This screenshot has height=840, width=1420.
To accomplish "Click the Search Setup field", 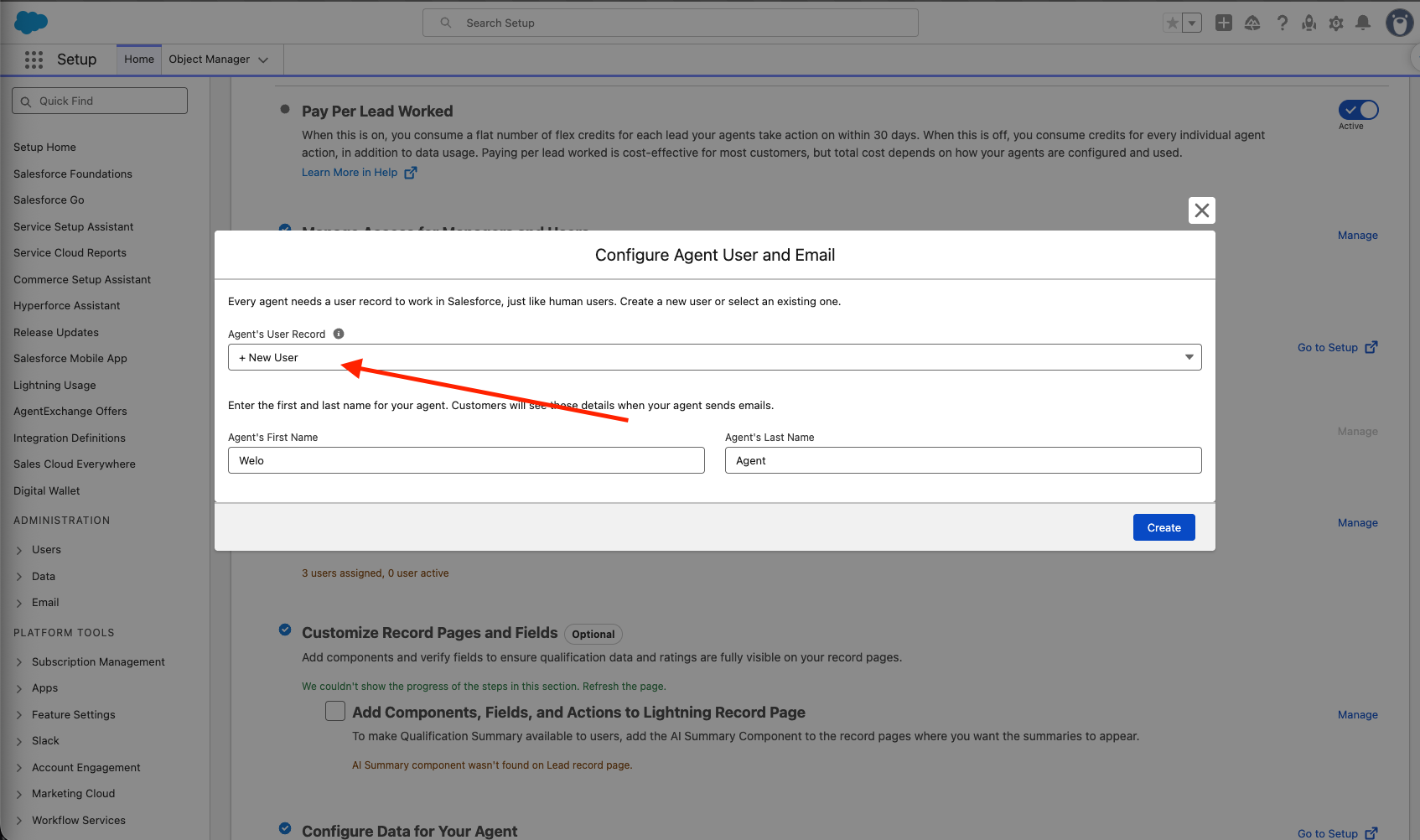I will [x=671, y=23].
